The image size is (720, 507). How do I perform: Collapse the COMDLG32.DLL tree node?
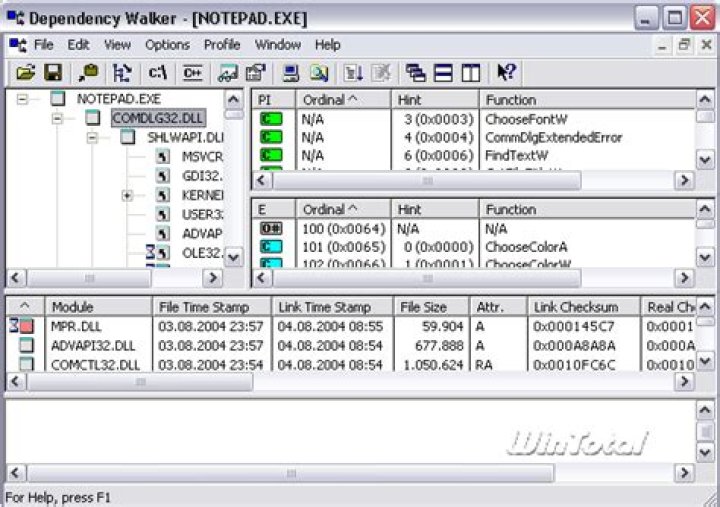coord(57,118)
